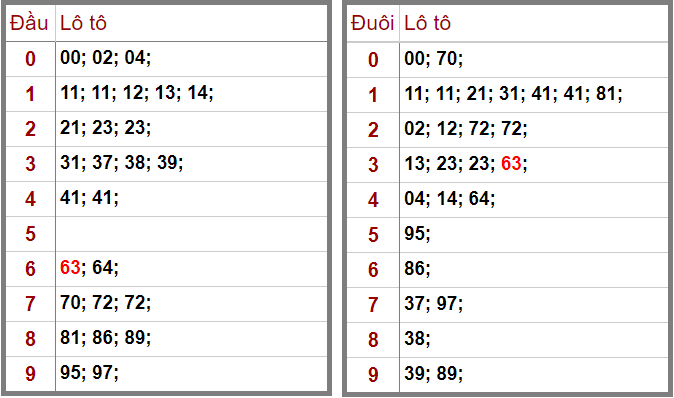Select row head 5 in Đầu table
The height and width of the screenshot is (398, 674).
pos(30,234)
